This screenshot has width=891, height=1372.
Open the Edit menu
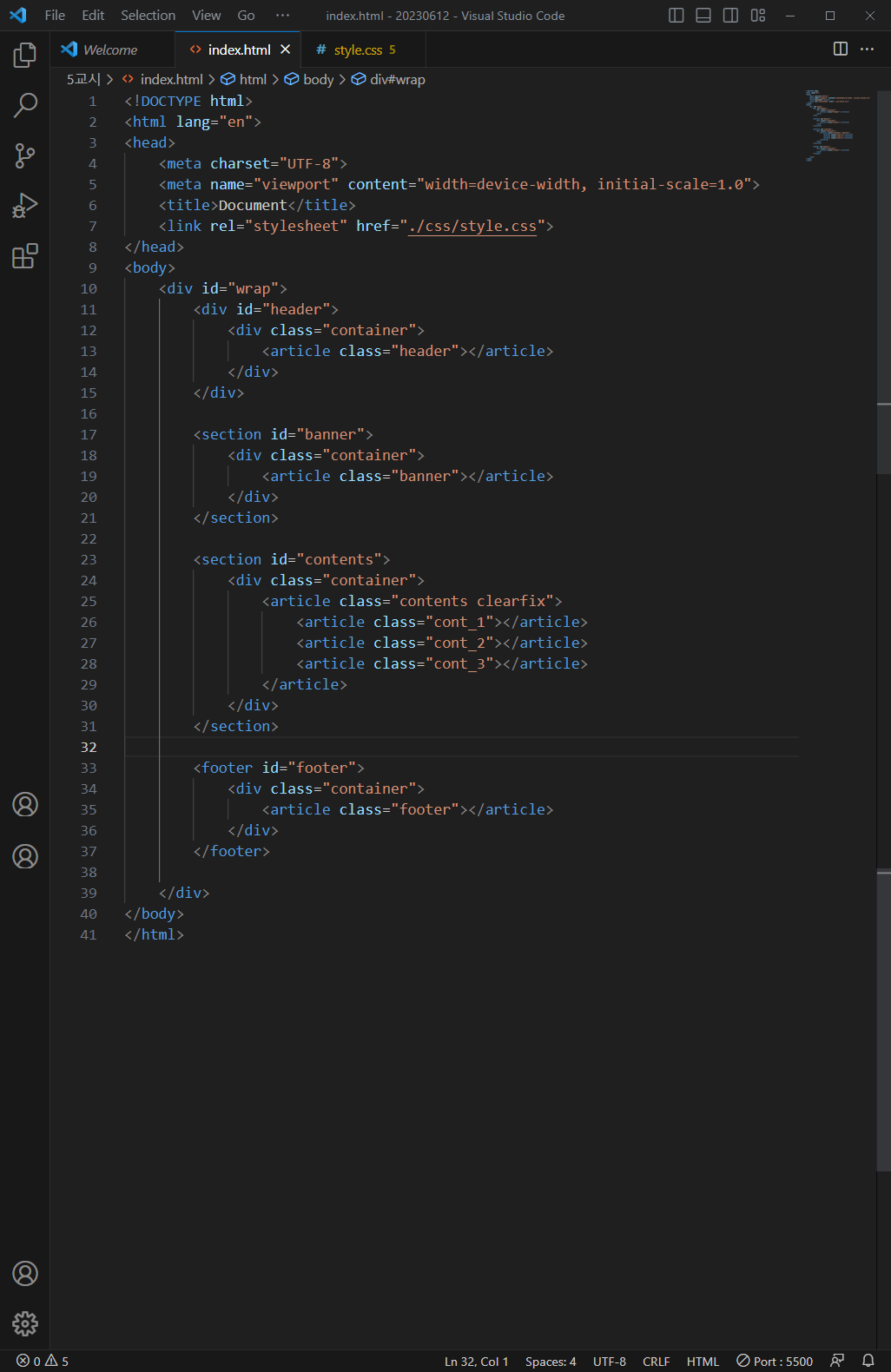(93, 15)
